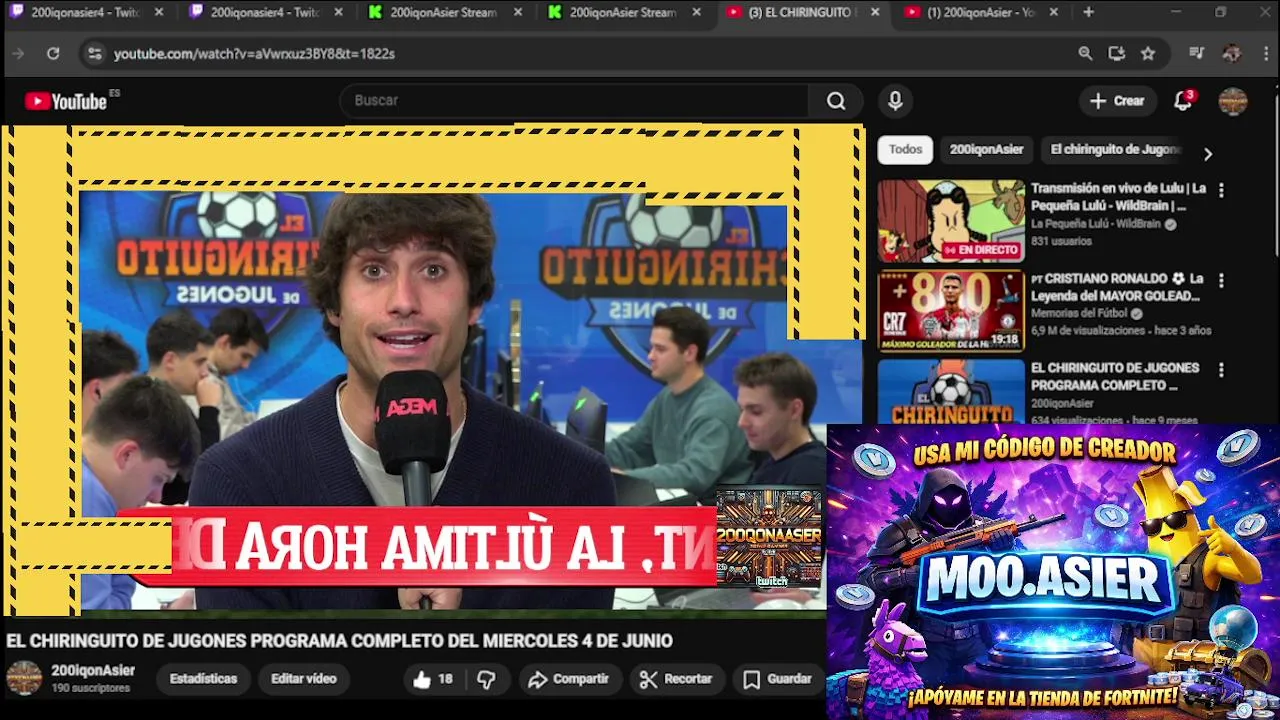Click the 190 suscriptores text
The width and height of the screenshot is (1280, 720).
(91, 688)
